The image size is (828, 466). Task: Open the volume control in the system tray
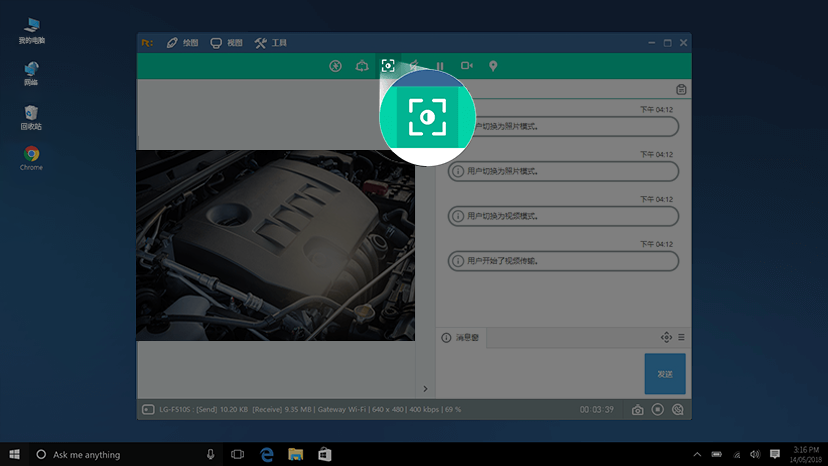[755, 454]
